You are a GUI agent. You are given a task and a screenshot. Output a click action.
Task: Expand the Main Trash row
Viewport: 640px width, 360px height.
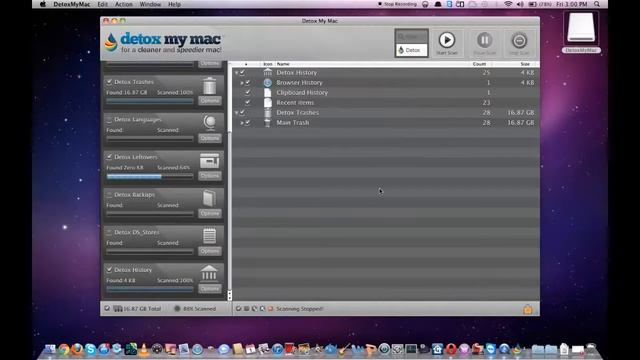[241, 123]
